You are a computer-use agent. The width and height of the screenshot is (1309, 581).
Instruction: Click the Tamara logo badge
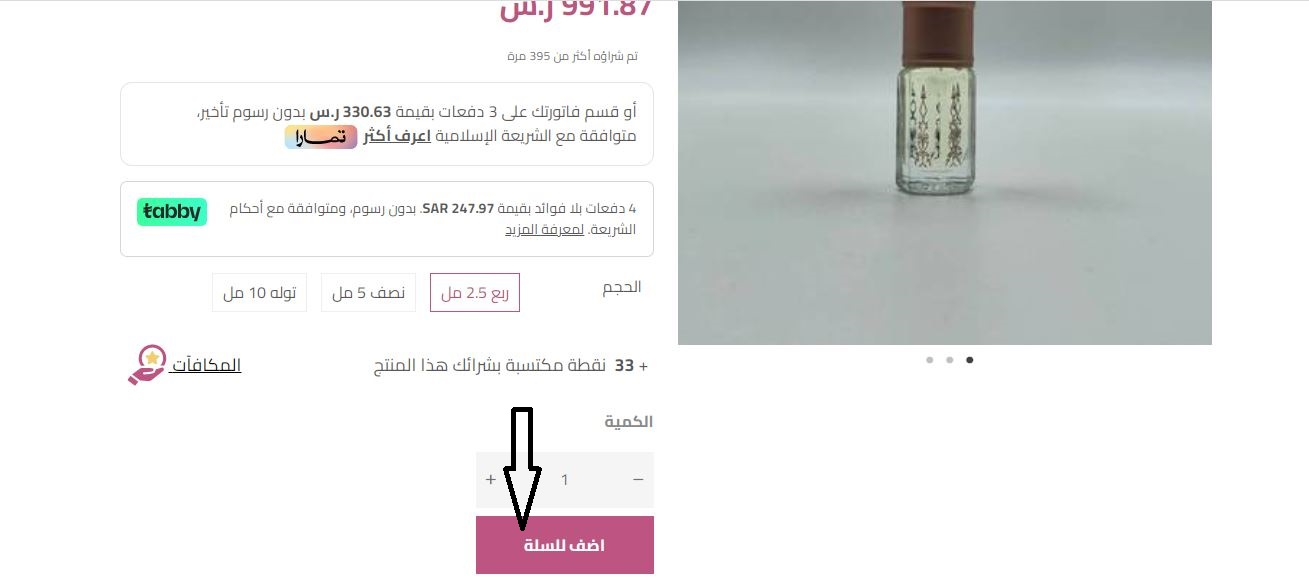click(321, 137)
